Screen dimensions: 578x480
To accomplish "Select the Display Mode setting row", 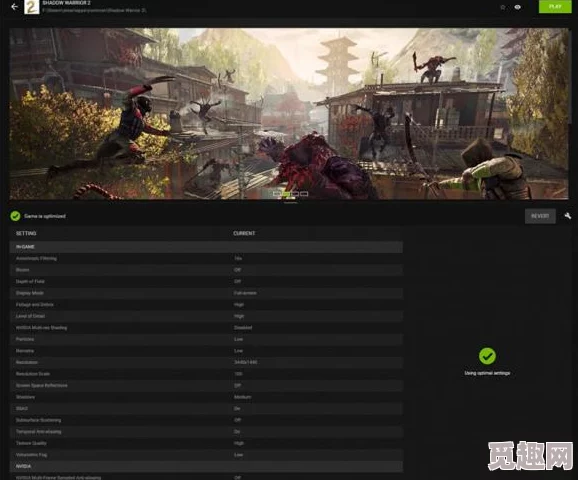I will (206, 293).
